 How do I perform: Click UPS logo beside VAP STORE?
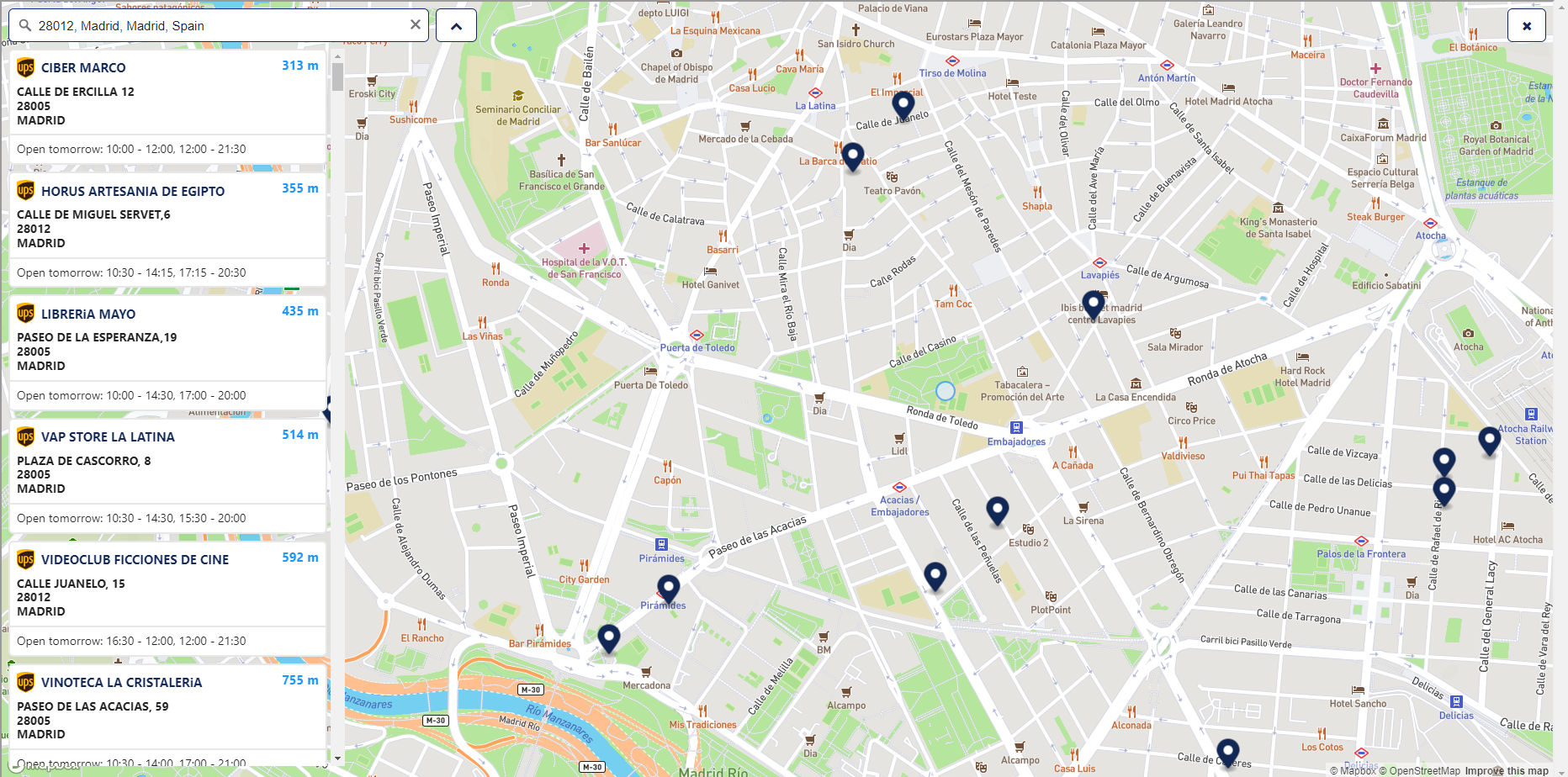click(x=26, y=436)
